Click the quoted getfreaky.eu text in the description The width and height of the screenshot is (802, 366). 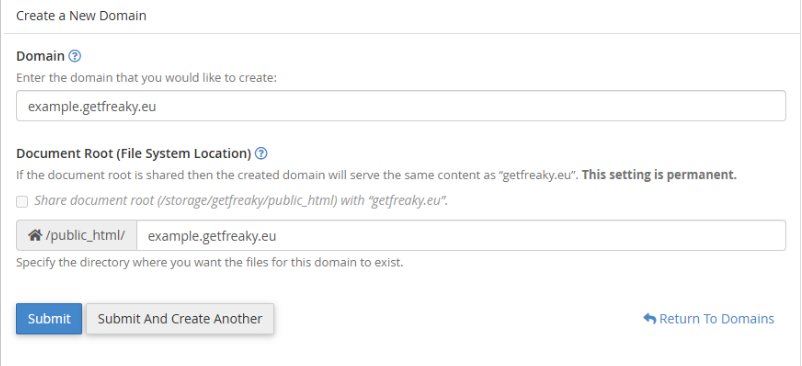click(538, 174)
